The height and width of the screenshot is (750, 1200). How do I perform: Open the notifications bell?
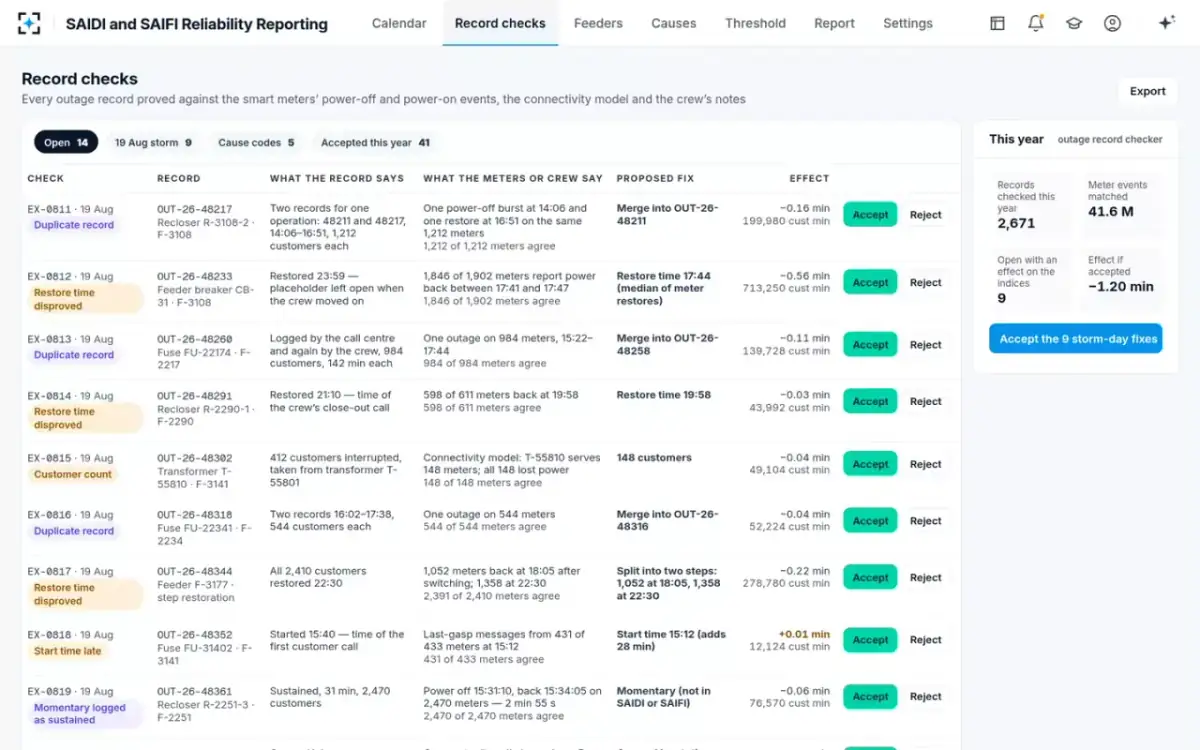coord(1036,23)
